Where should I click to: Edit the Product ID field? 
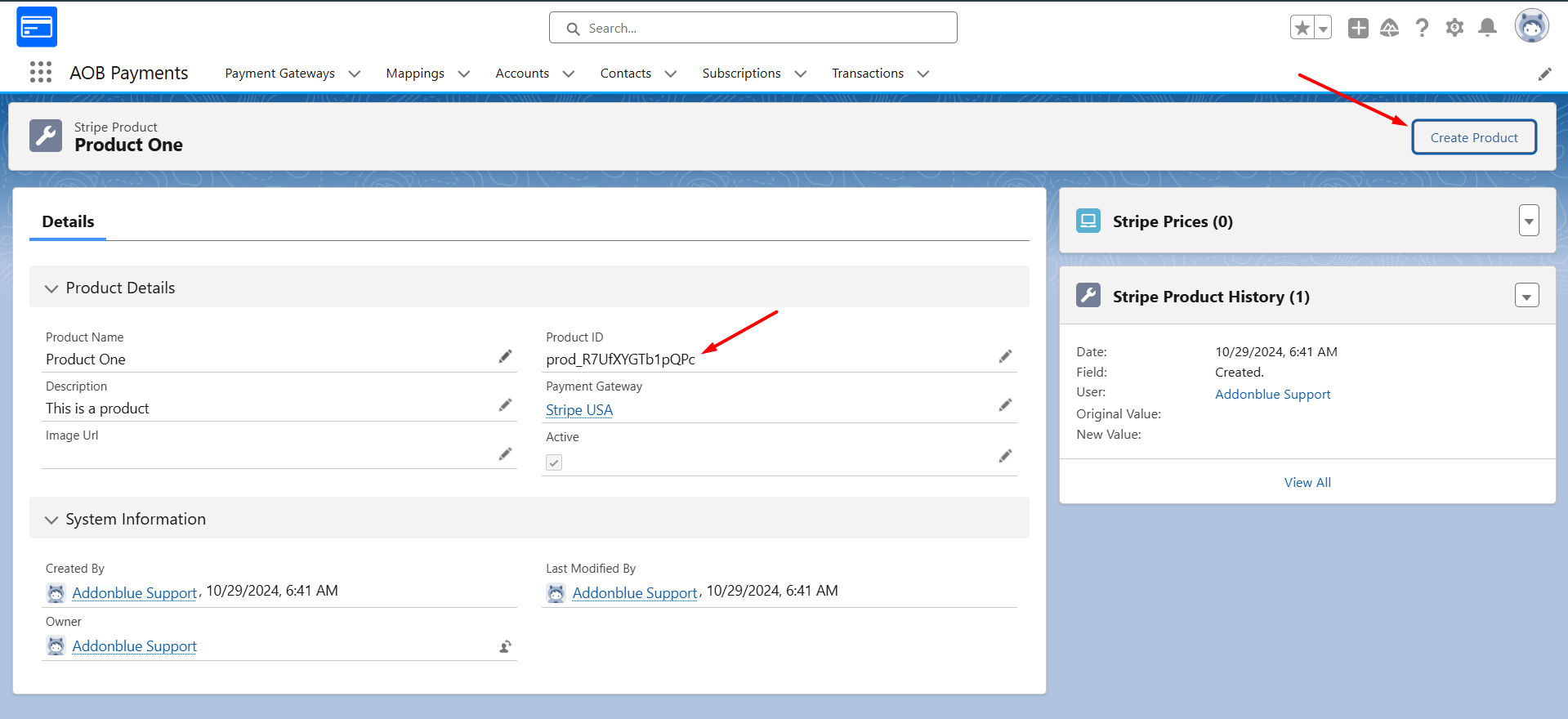pos(1005,356)
